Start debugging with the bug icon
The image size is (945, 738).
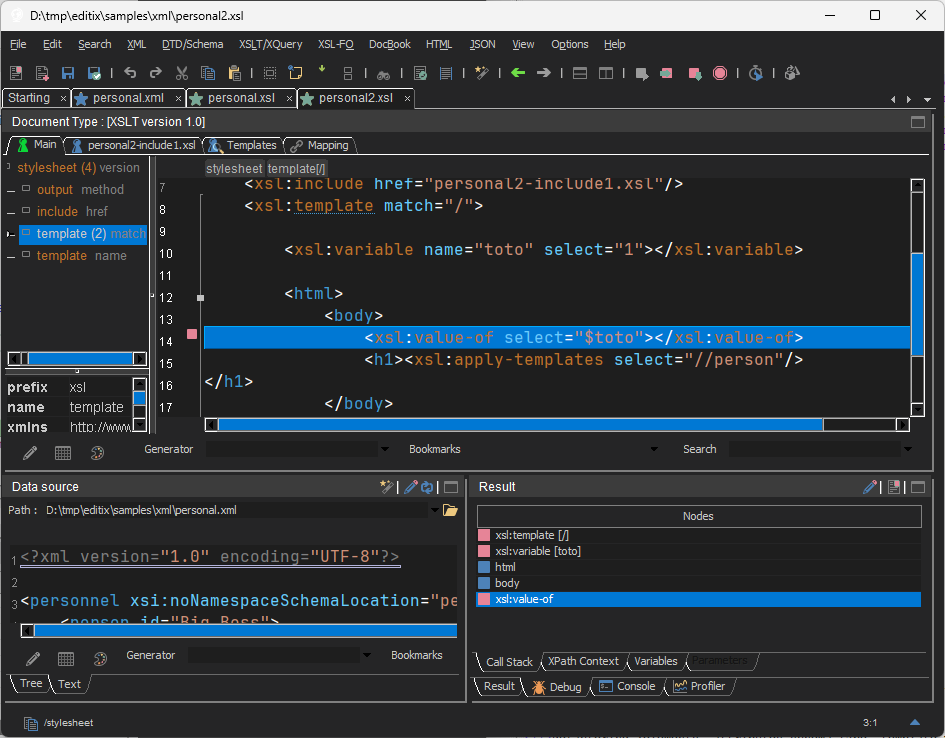[x=556, y=686]
